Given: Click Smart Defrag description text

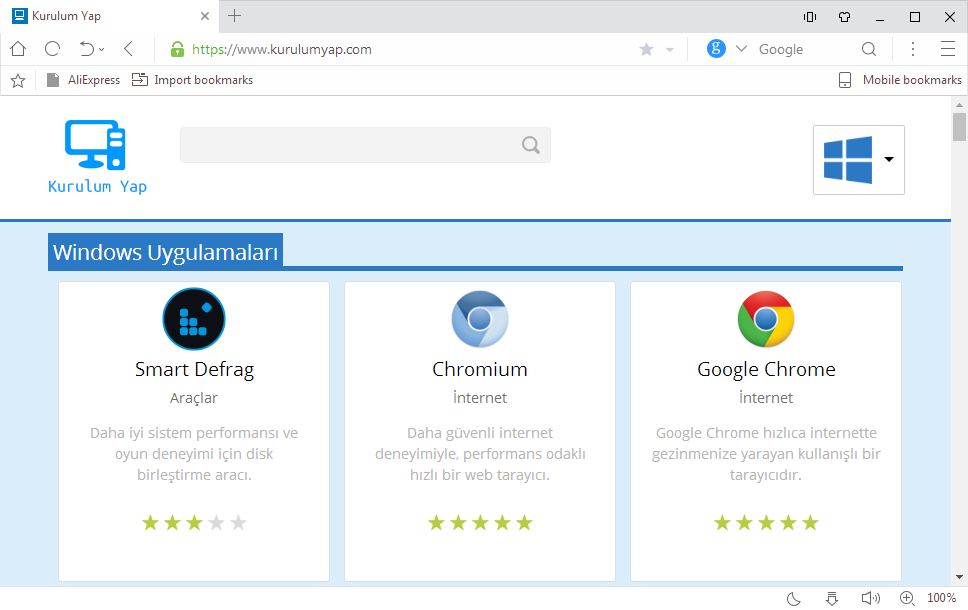Looking at the screenshot, I should point(194,454).
